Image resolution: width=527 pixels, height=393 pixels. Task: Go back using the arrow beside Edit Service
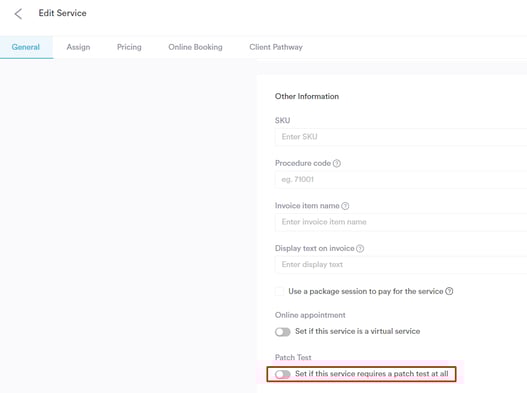point(18,14)
